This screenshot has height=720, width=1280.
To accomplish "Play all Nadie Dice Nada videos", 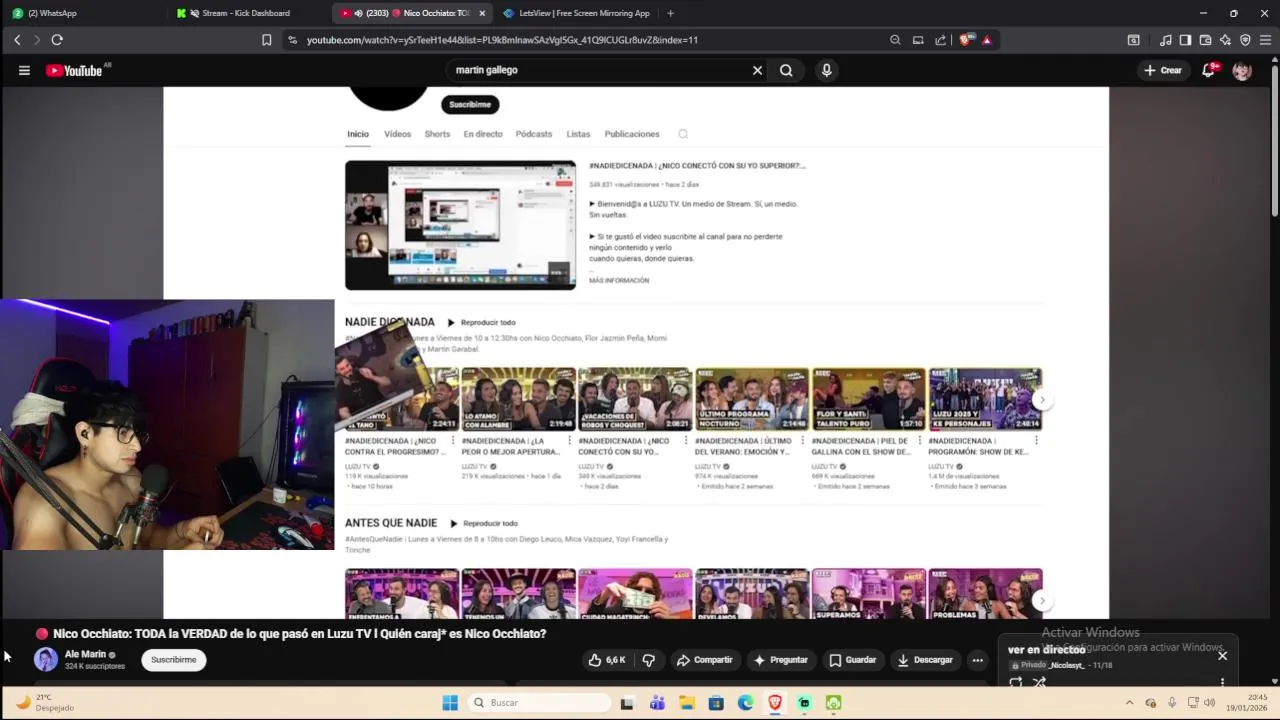I will pyautogui.click(x=481, y=323).
